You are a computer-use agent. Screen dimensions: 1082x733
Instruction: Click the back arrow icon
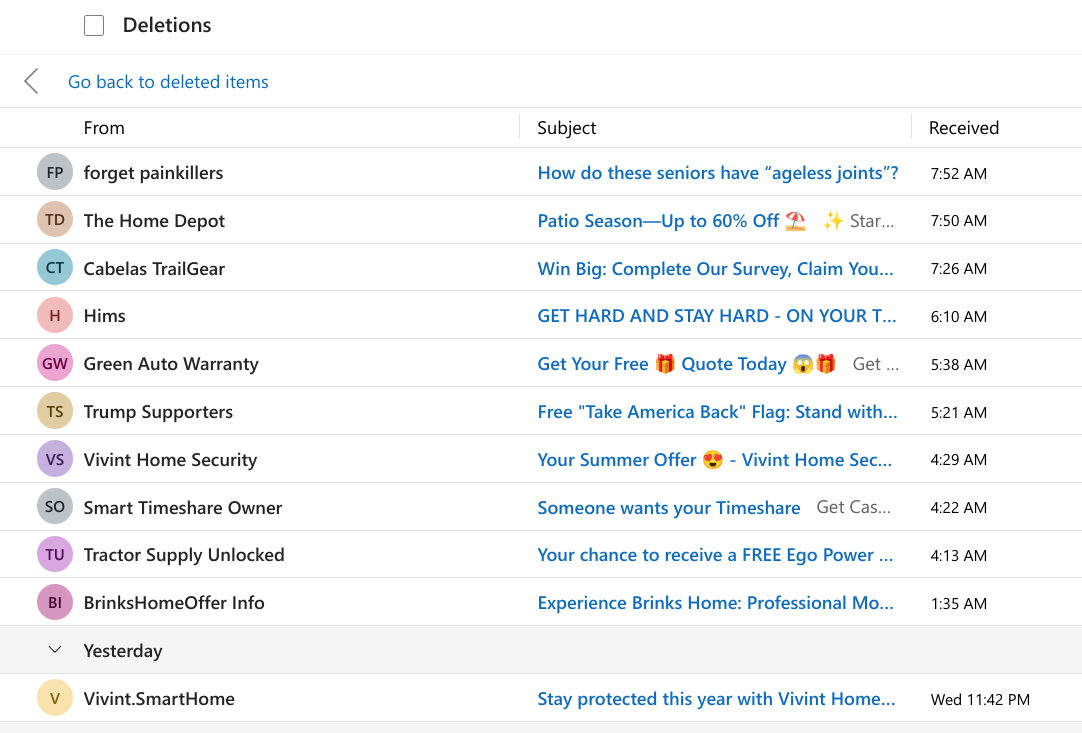(31, 81)
